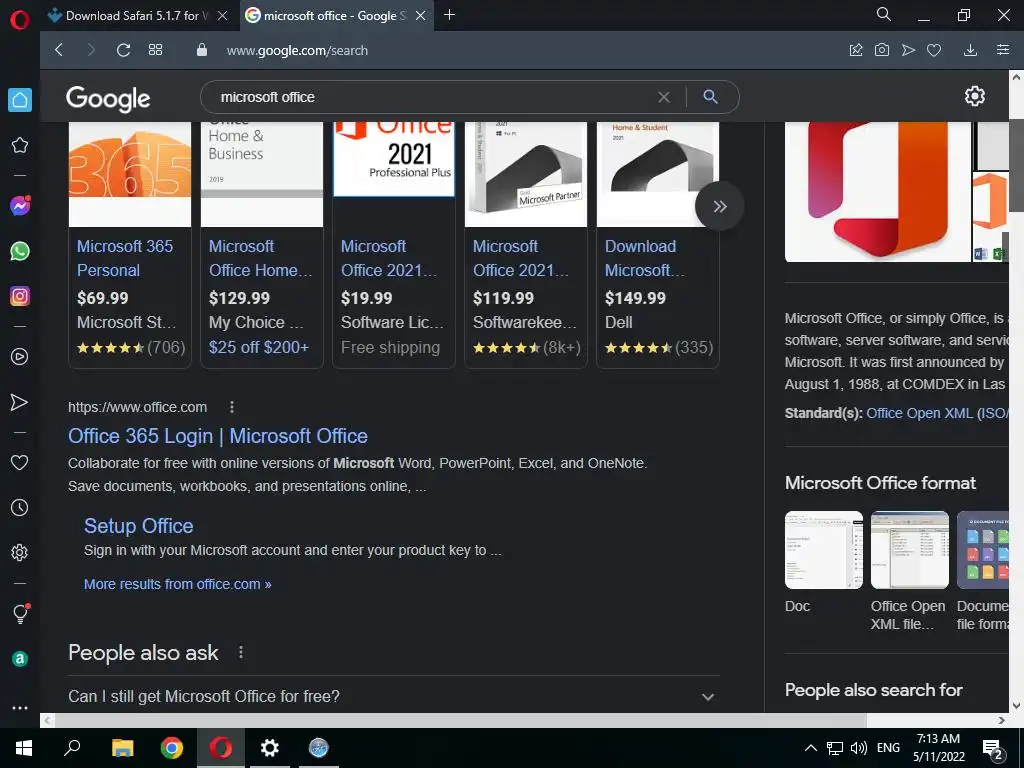Open Microsoft 365 Personal product link
The image size is (1024, 768).
pos(125,258)
